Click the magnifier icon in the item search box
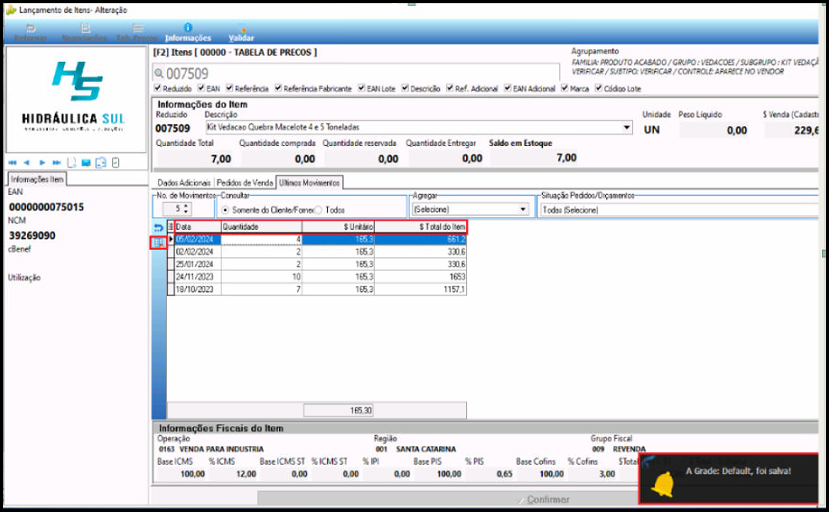 pos(159,74)
